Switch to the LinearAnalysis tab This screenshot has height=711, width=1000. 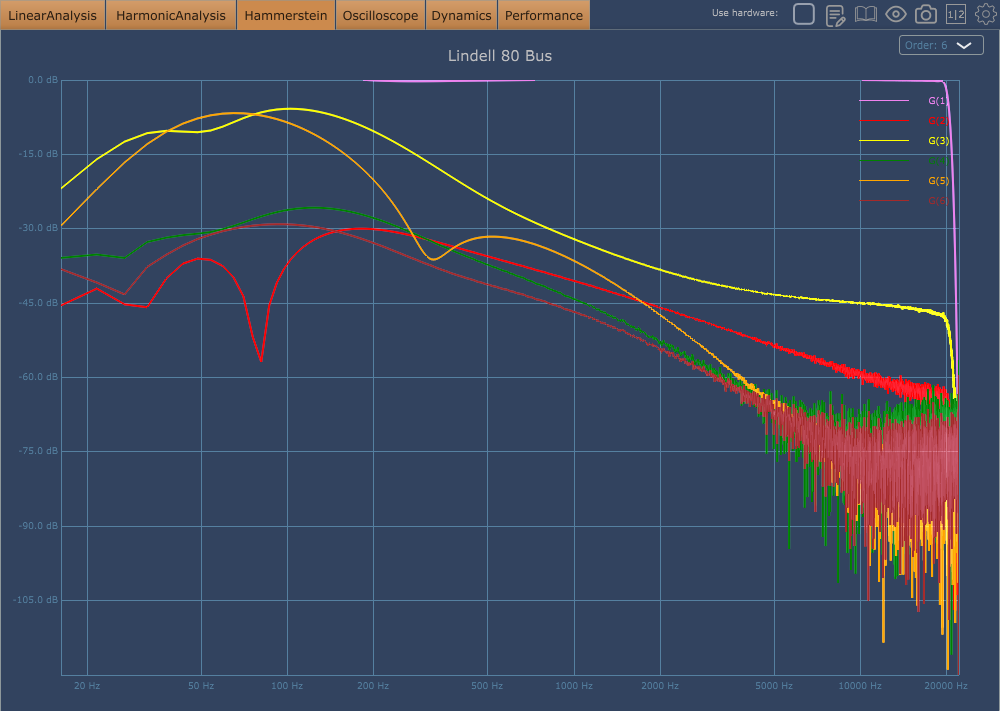tap(52, 15)
